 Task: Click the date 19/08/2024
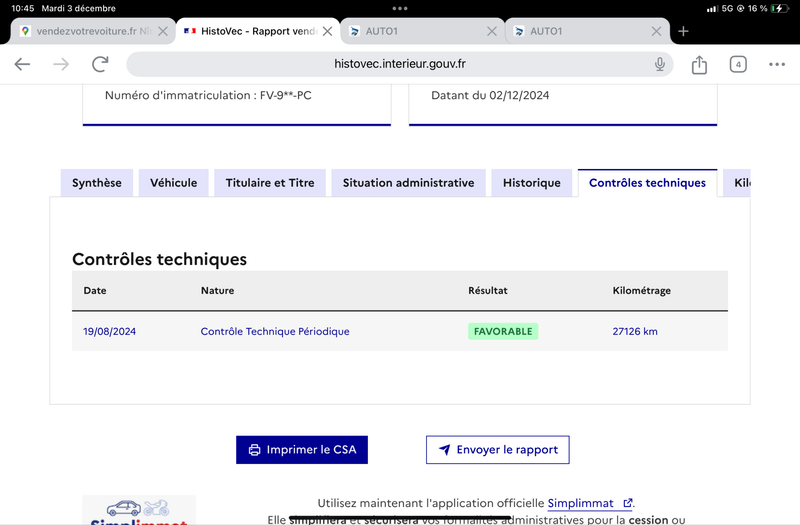tap(109, 332)
